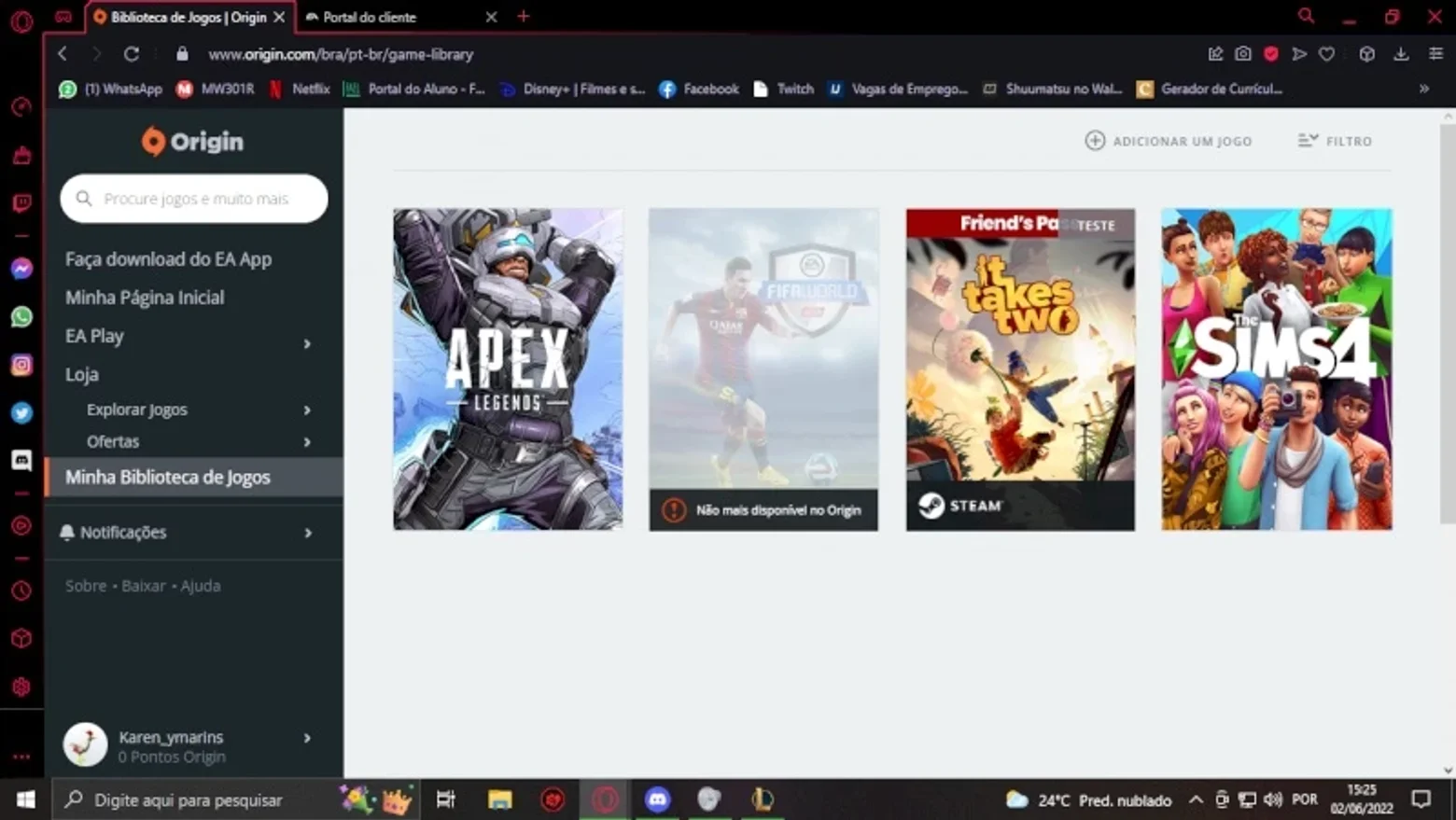1456x820 pixels.
Task: Select the FIFA World game tile
Action: (763, 369)
